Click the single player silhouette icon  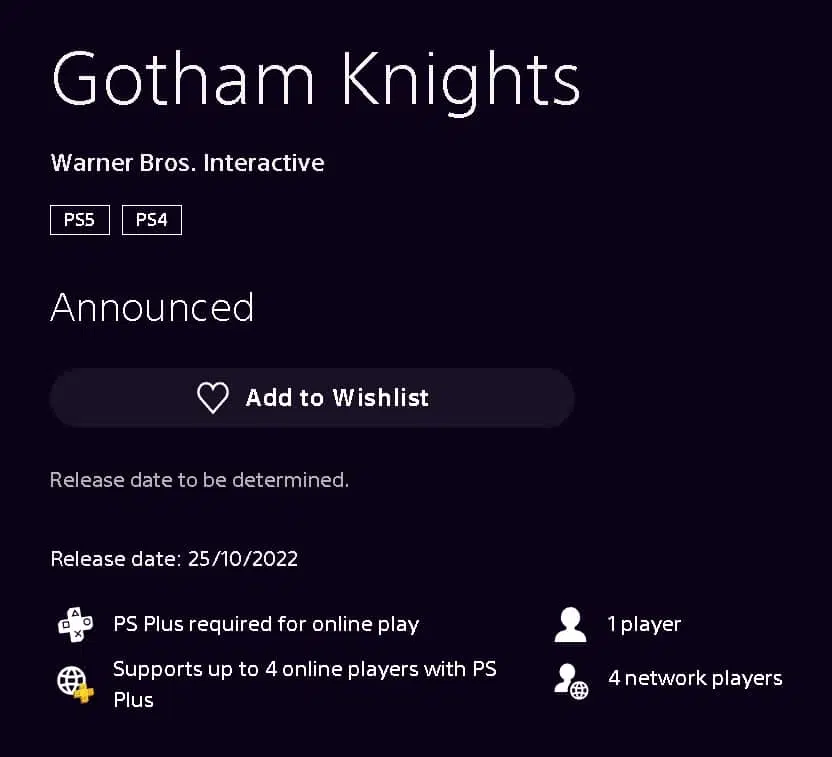[570, 624]
